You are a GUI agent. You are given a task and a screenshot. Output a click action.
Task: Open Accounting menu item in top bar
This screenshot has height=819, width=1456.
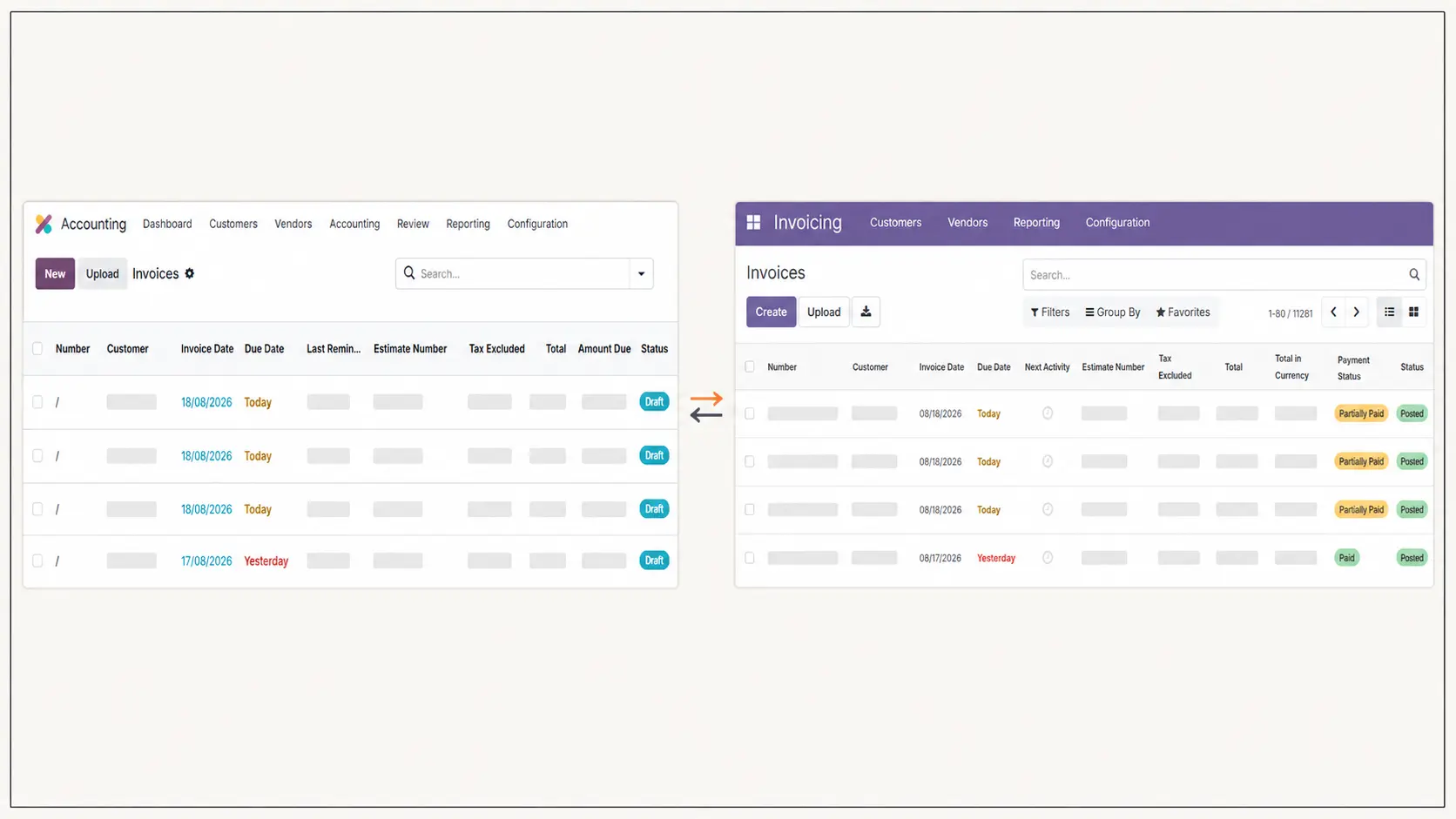[x=354, y=224]
